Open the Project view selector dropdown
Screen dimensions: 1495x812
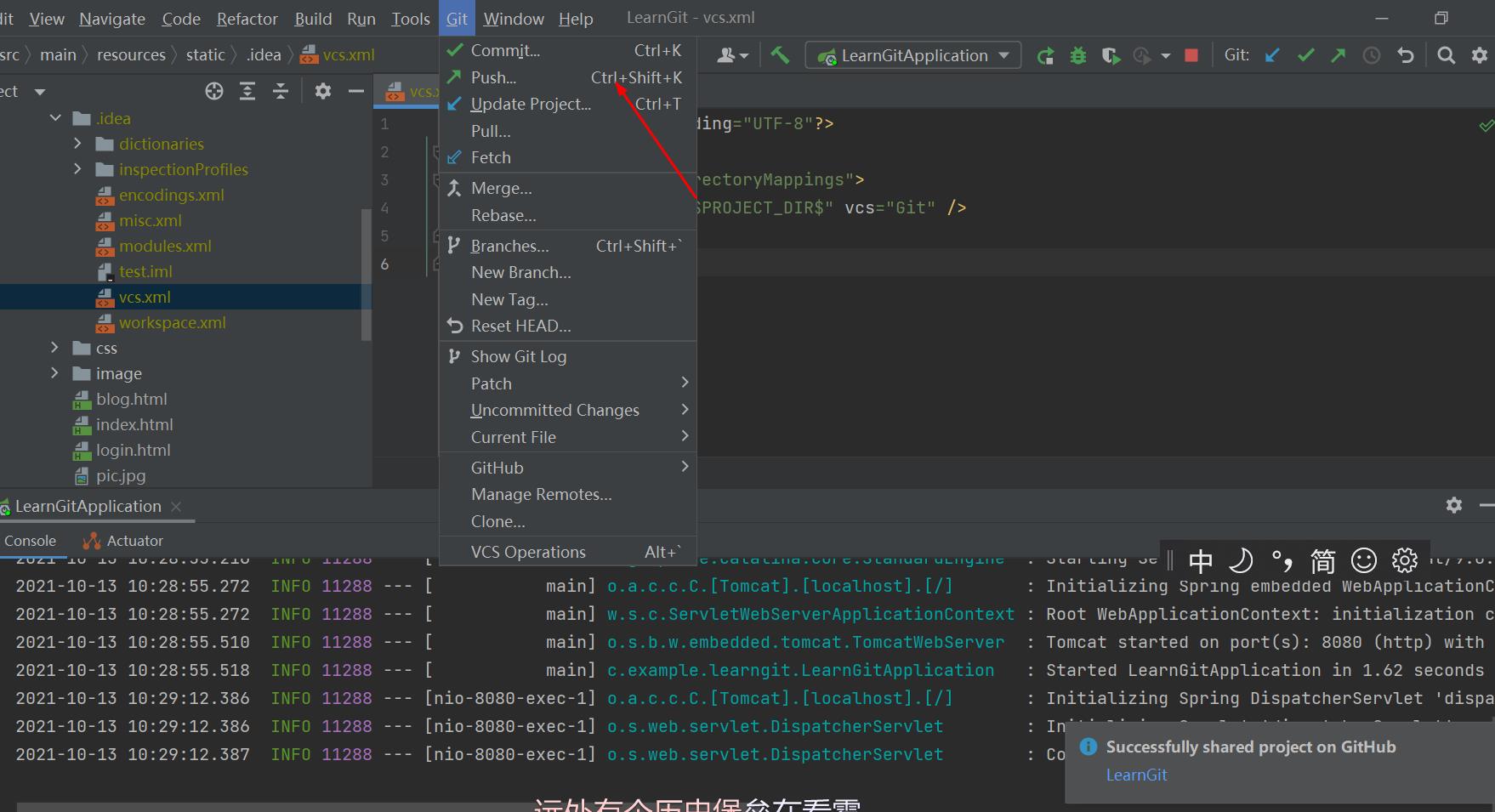click(40, 91)
